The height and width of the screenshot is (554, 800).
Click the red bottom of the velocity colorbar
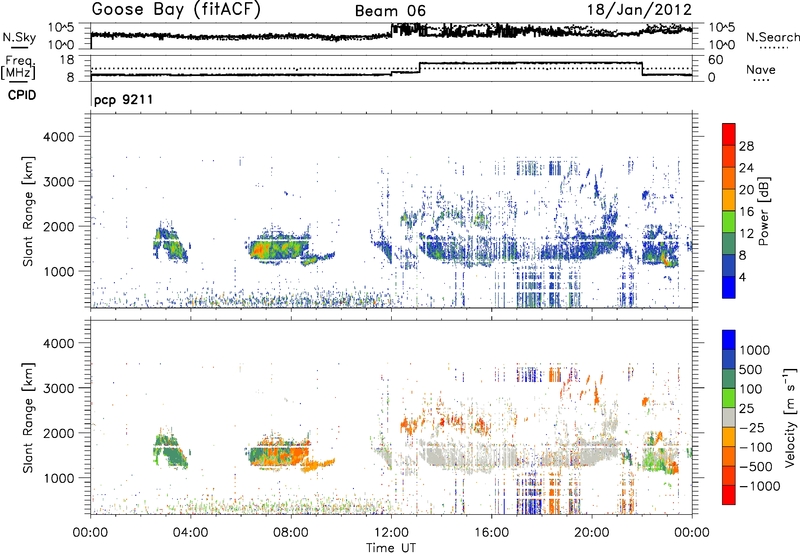click(x=729, y=495)
